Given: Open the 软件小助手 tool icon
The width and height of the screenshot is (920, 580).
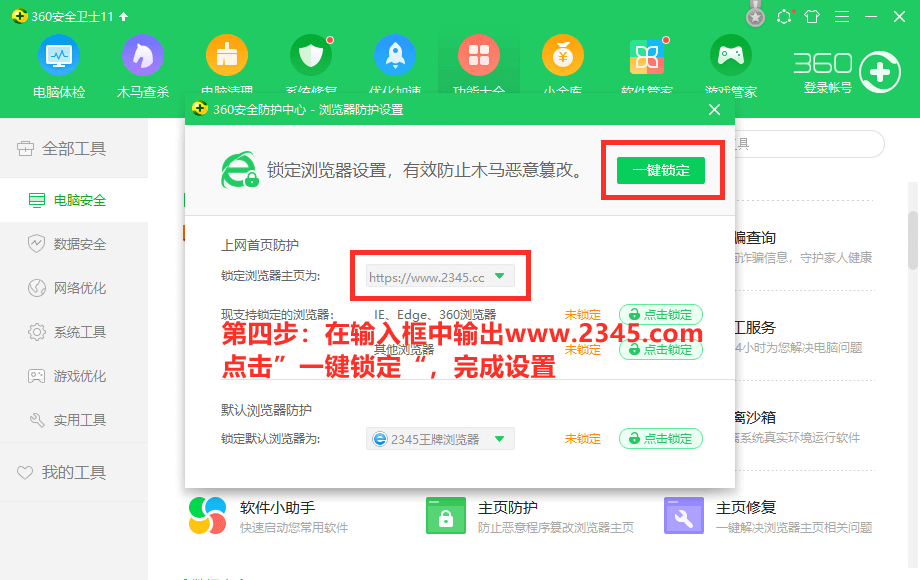Looking at the screenshot, I should [208, 515].
